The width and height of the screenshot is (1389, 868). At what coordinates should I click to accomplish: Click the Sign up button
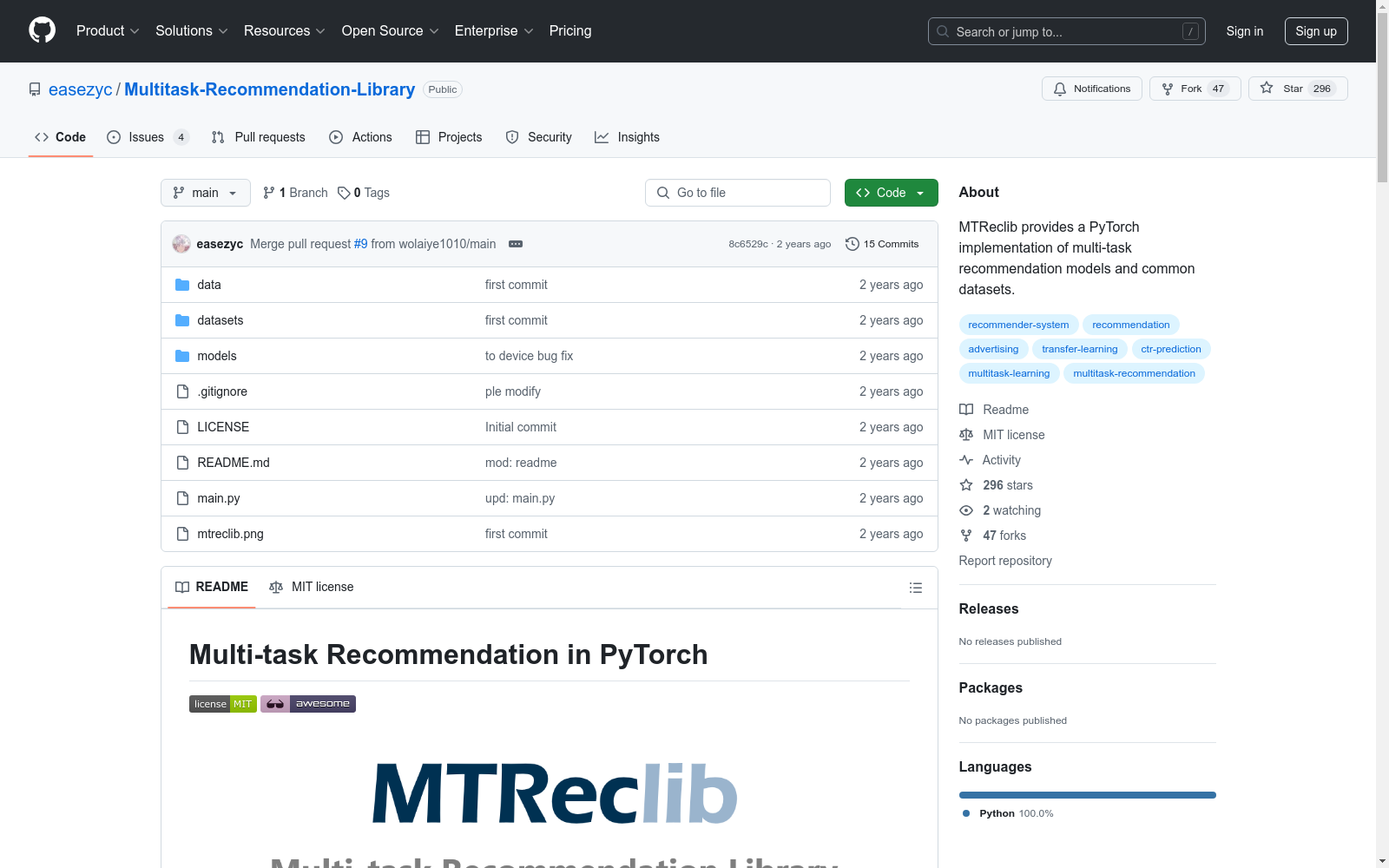tap(1316, 31)
